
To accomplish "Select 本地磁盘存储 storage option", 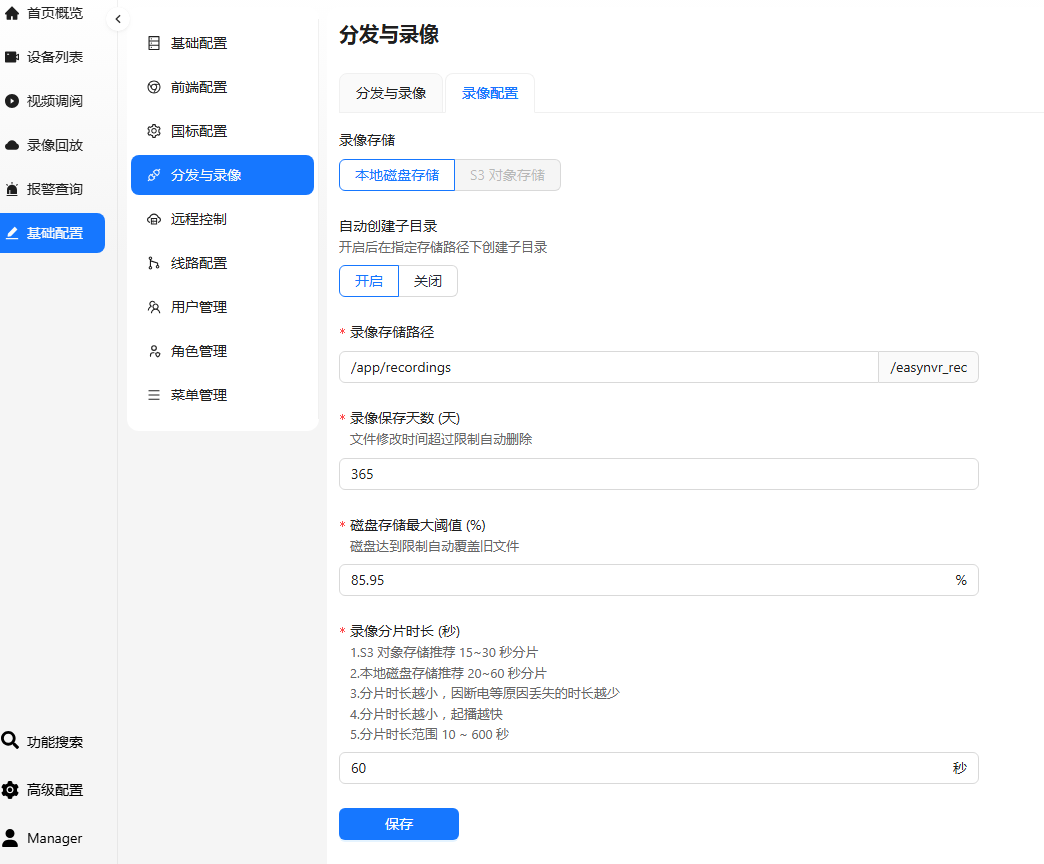I will [397, 175].
